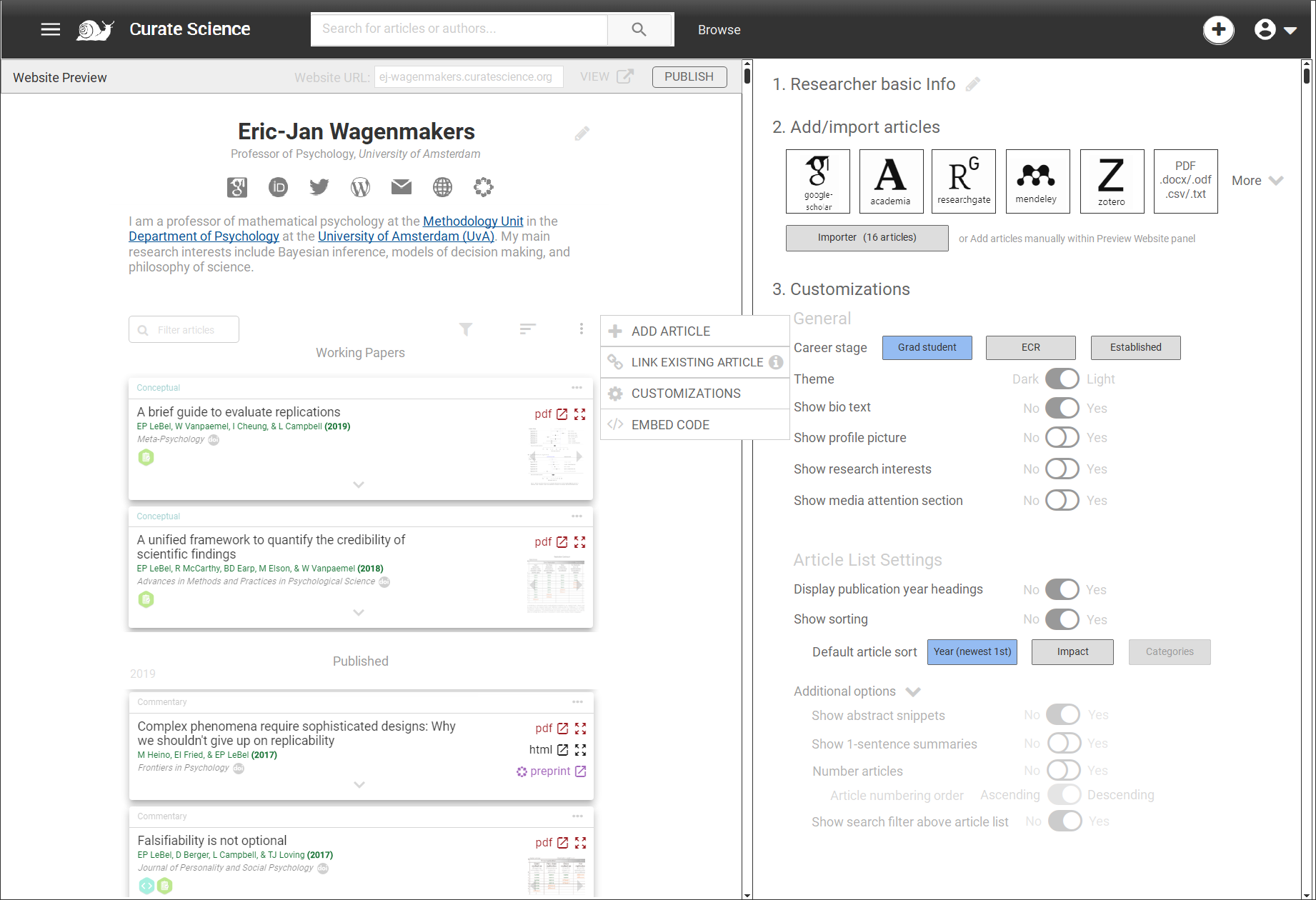The image size is (1316, 900).
Task: Click the plus add-new icon in header
Action: pos(1219,29)
